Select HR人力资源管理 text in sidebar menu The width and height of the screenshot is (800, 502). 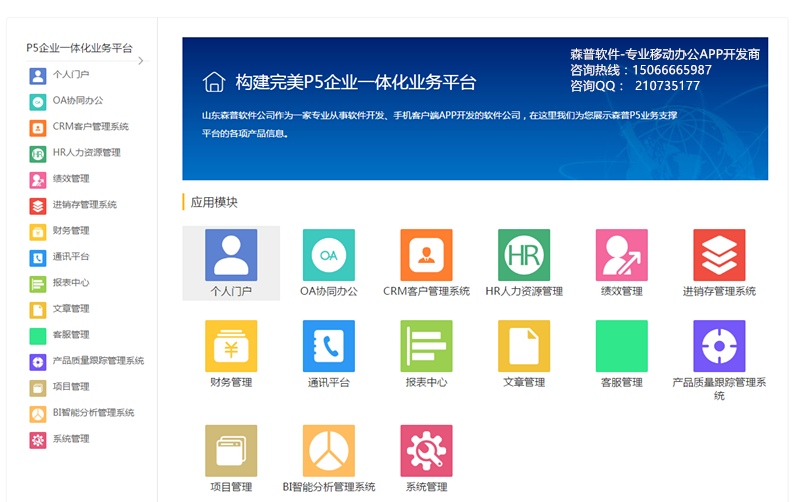coord(86,153)
